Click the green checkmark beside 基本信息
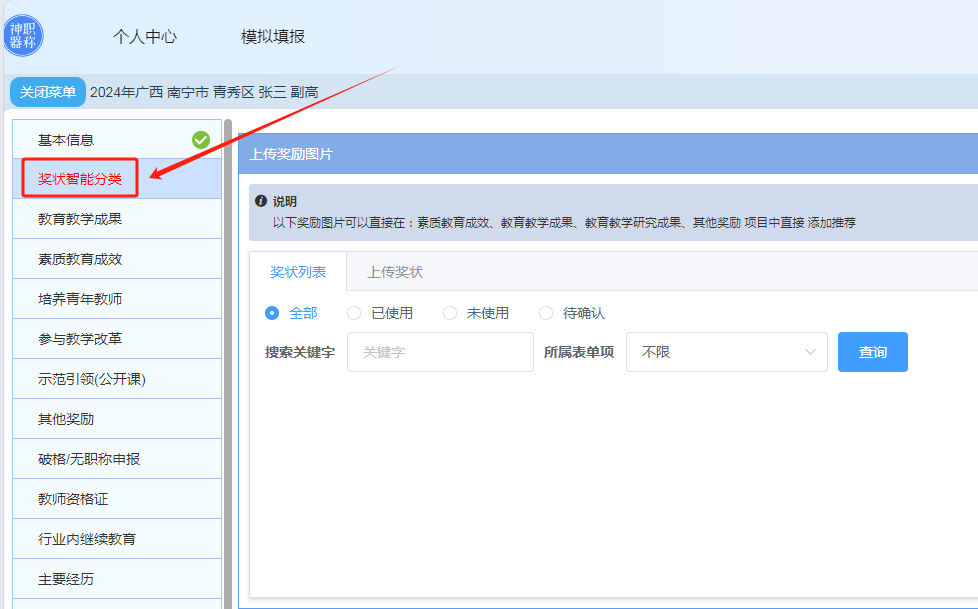Image resolution: width=978 pixels, height=609 pixels. pos(201,140)
